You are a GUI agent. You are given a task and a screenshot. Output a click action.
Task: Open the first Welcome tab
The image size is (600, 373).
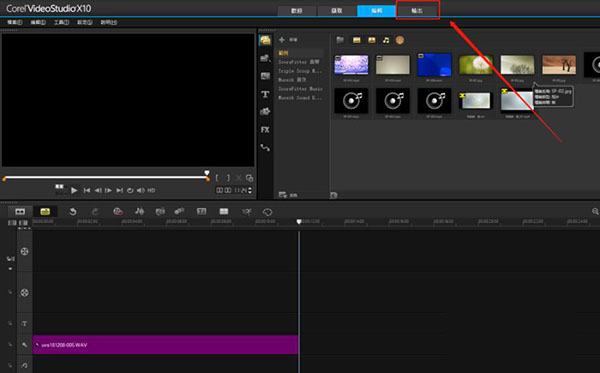click(297, 11)
